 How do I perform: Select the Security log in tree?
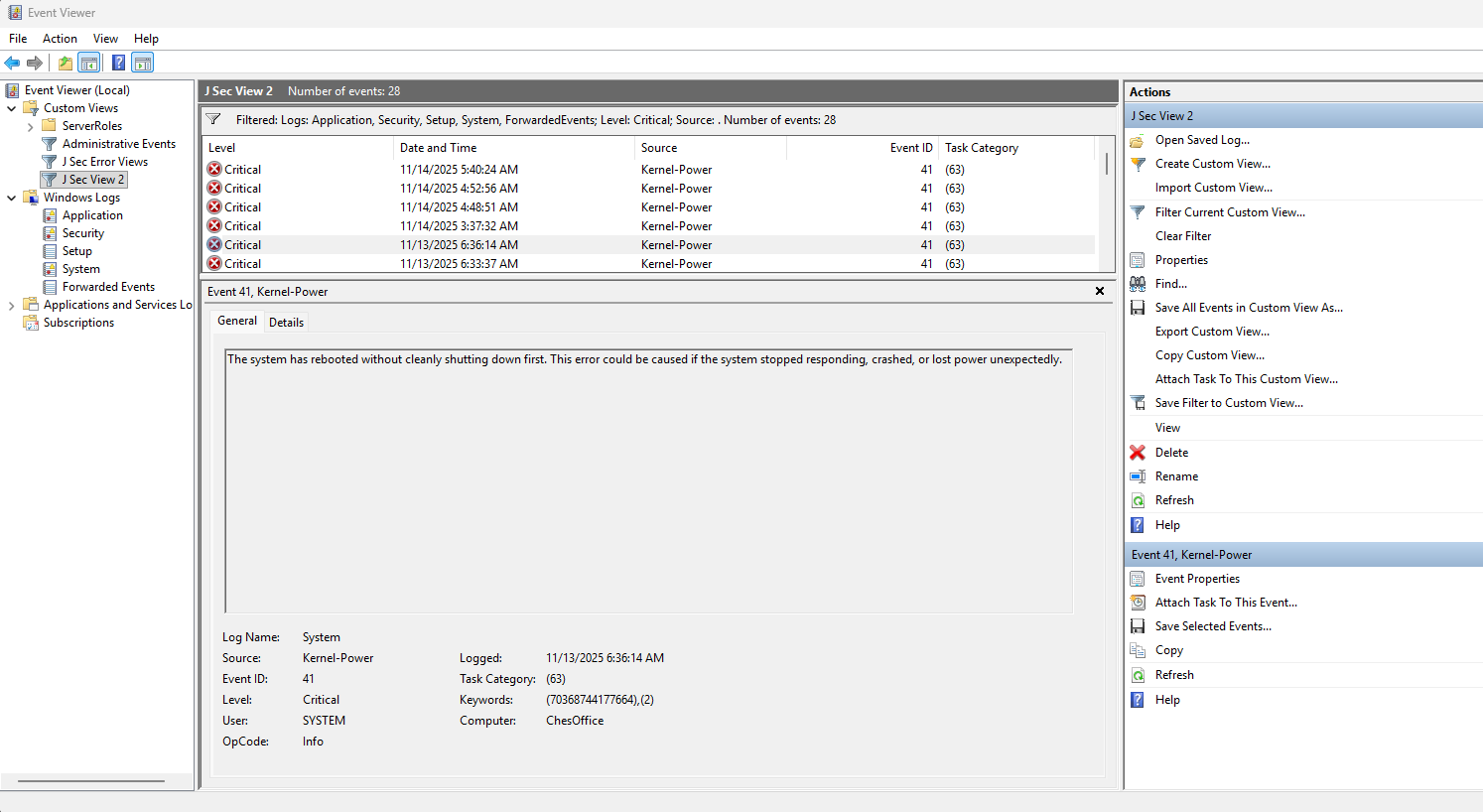click(x=72, y=233)
